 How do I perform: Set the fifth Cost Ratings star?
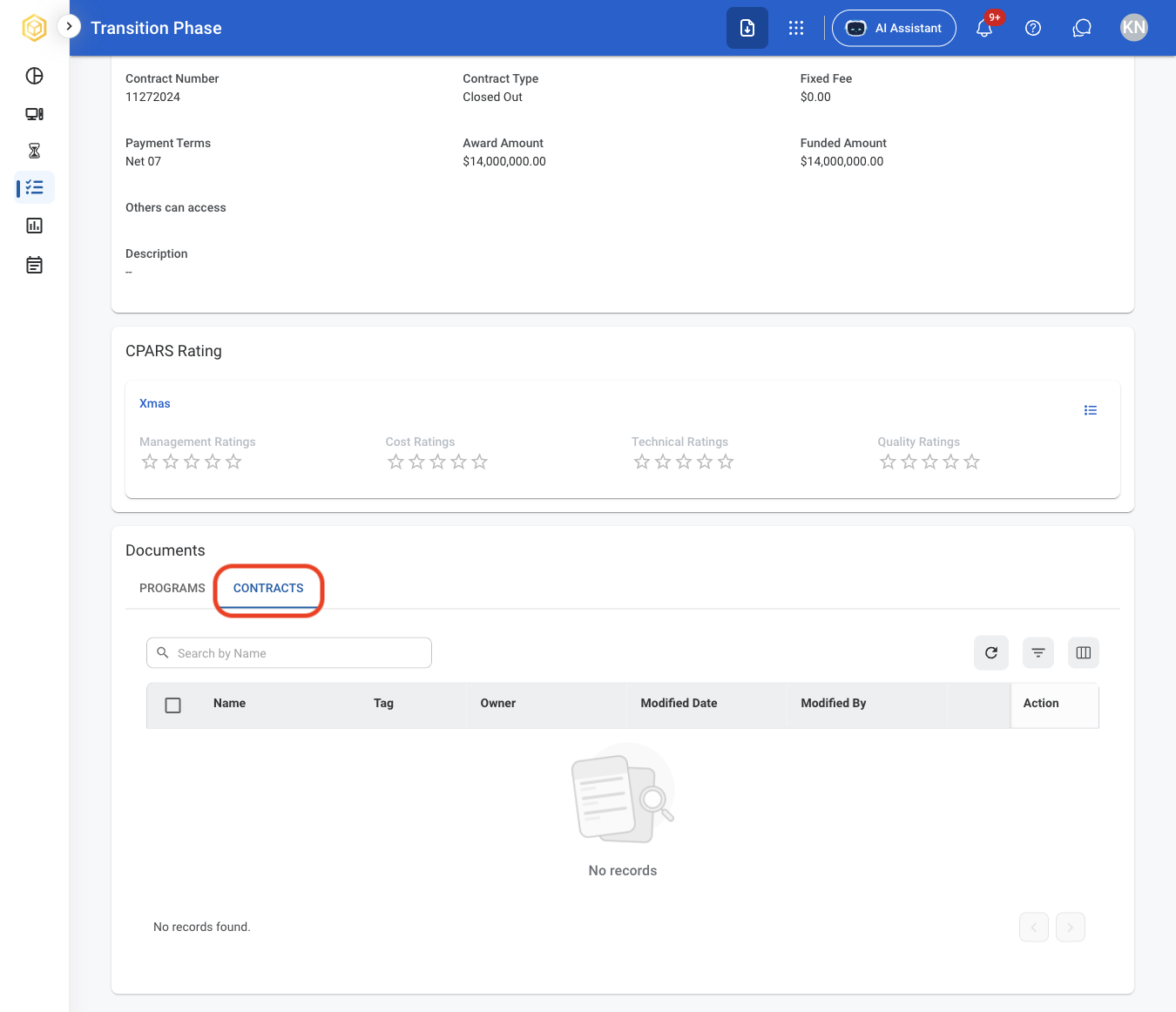coord(480,462)
